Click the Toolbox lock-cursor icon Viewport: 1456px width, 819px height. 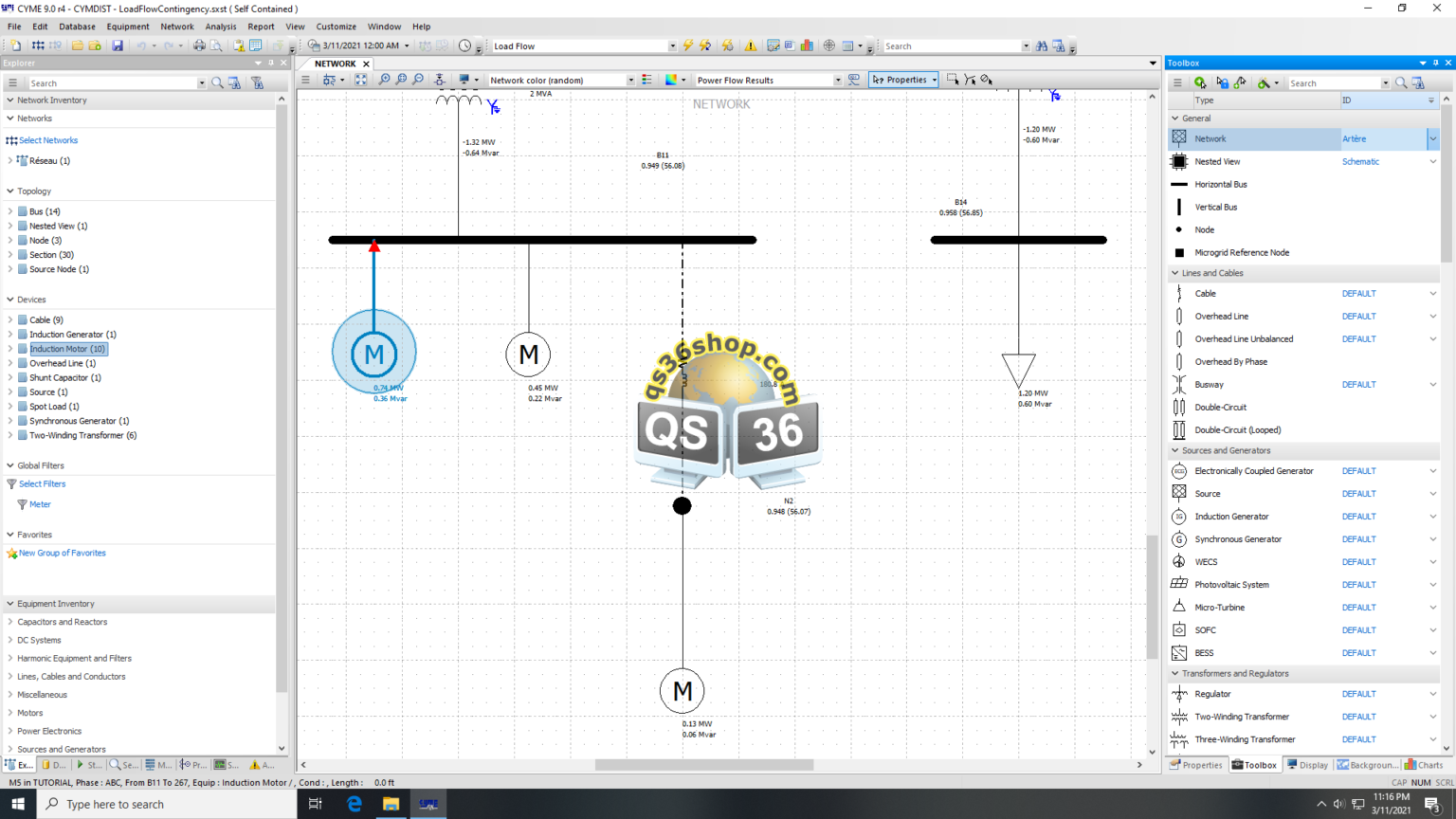point(1221,83)
